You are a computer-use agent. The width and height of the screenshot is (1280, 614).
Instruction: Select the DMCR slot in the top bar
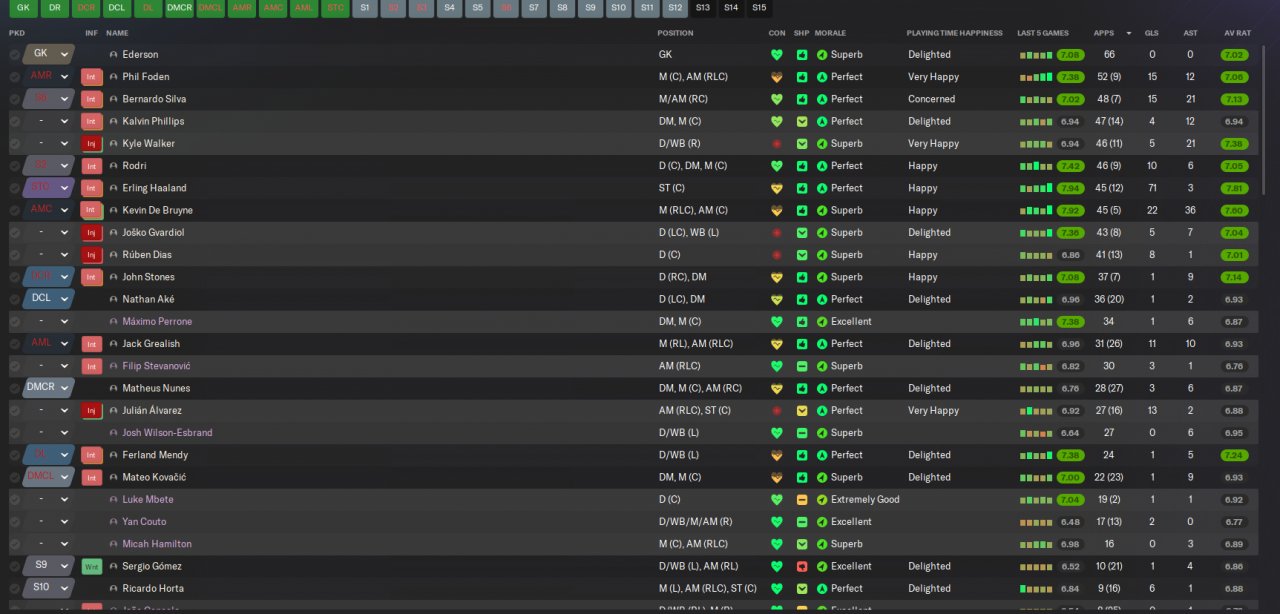point(179,8)
